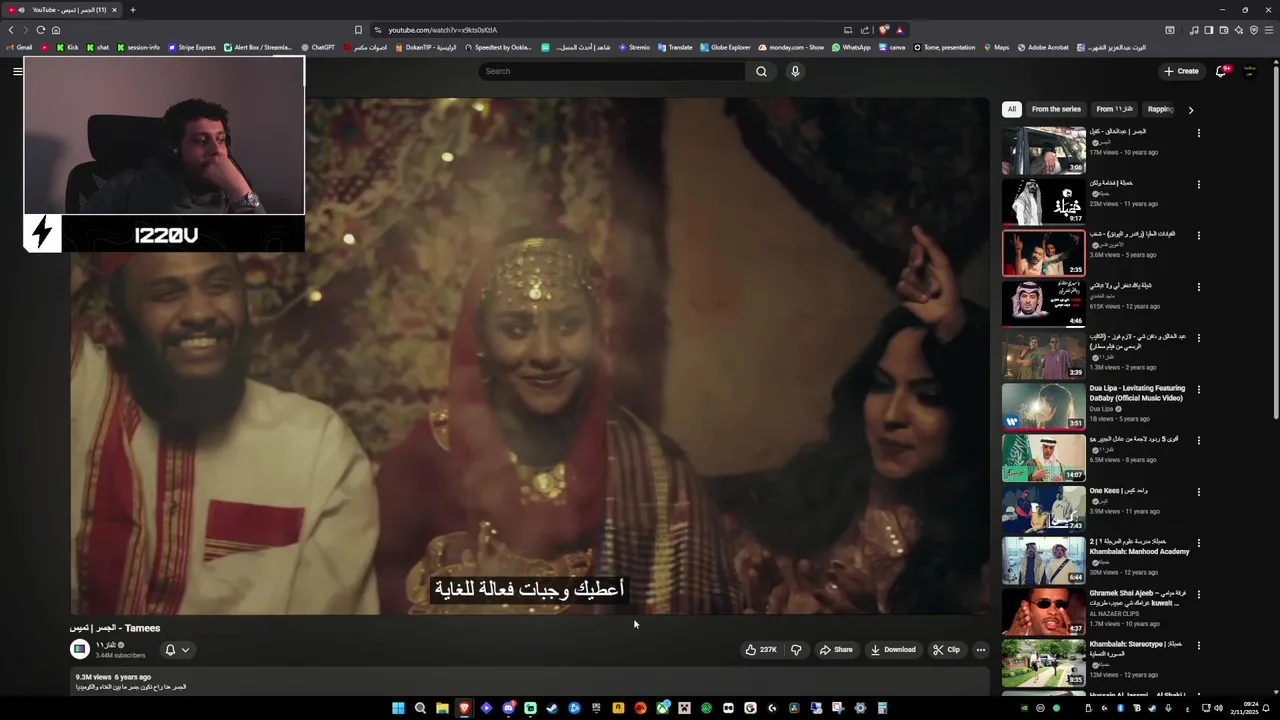Click the browser home button
The width and height of the screenshot is (1280, 720).
55,30
